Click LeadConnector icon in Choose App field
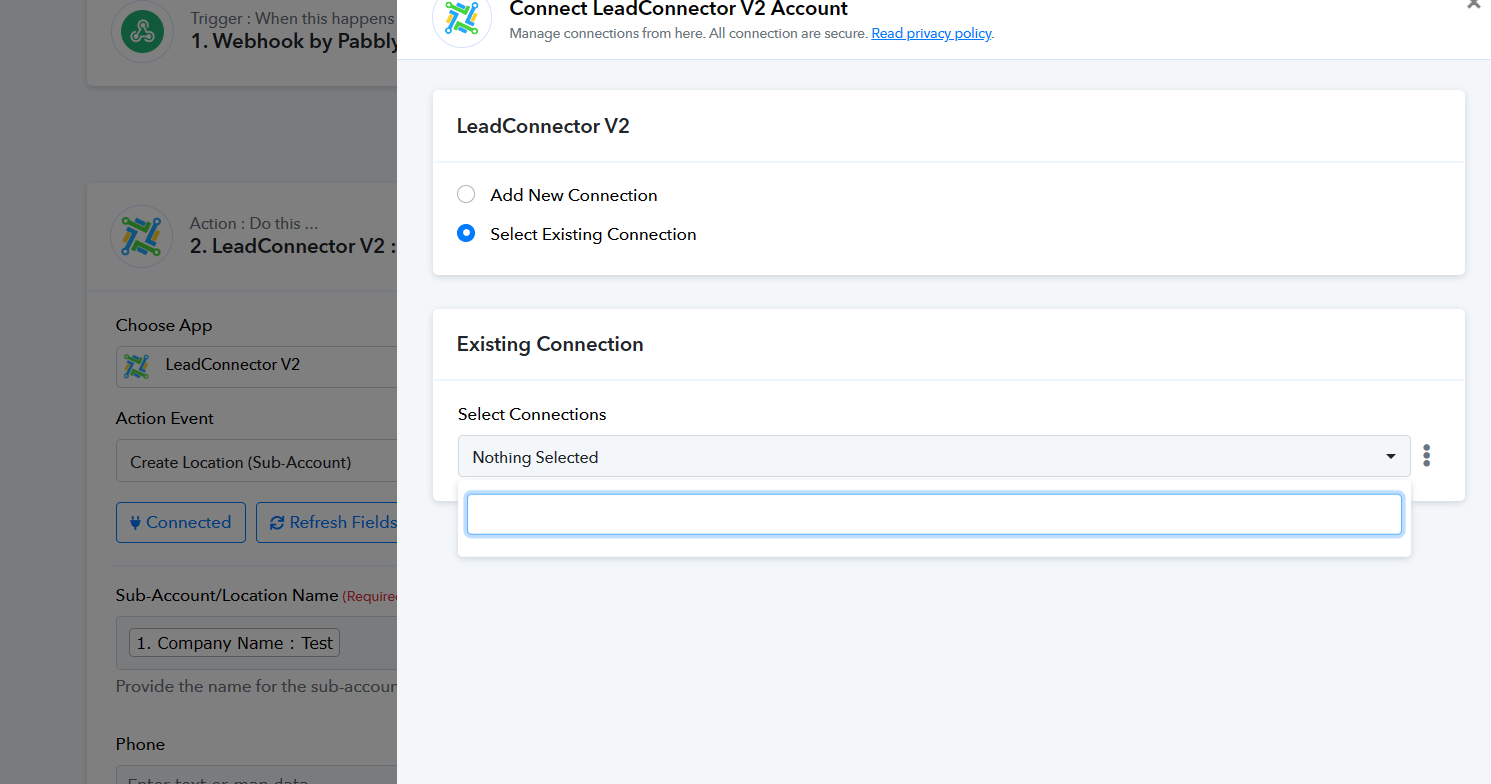The image size is (1491, 784). [x=136, y=366]
